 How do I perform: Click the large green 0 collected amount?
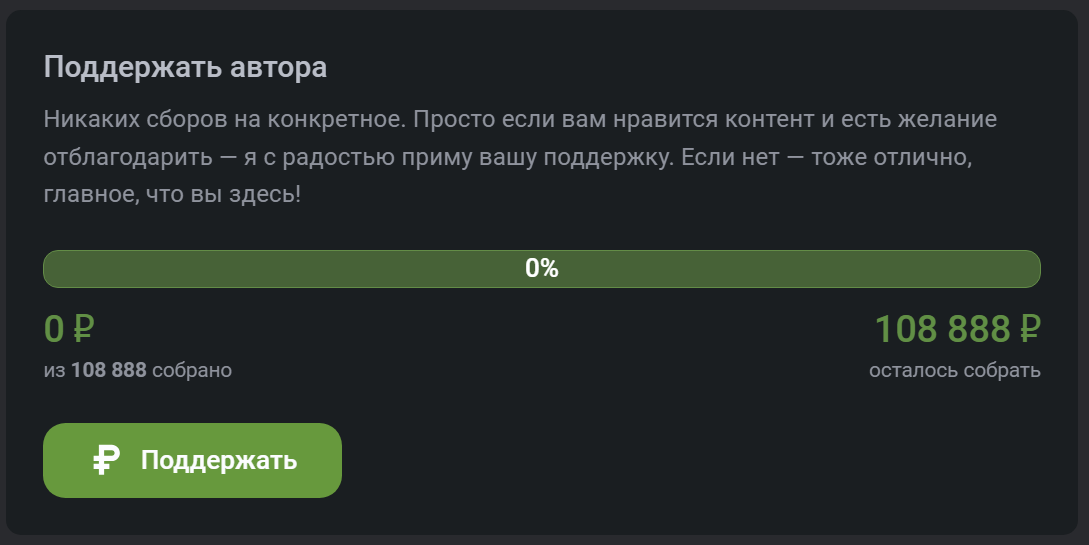click(x=54, y=329)
